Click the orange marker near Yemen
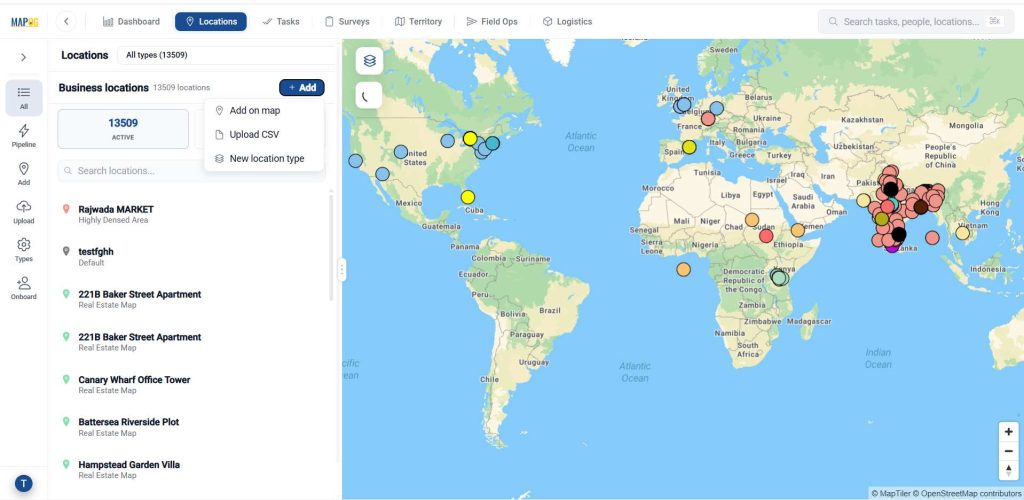The width and height of the screenshot is (1024, 500). tap(797, 230)
